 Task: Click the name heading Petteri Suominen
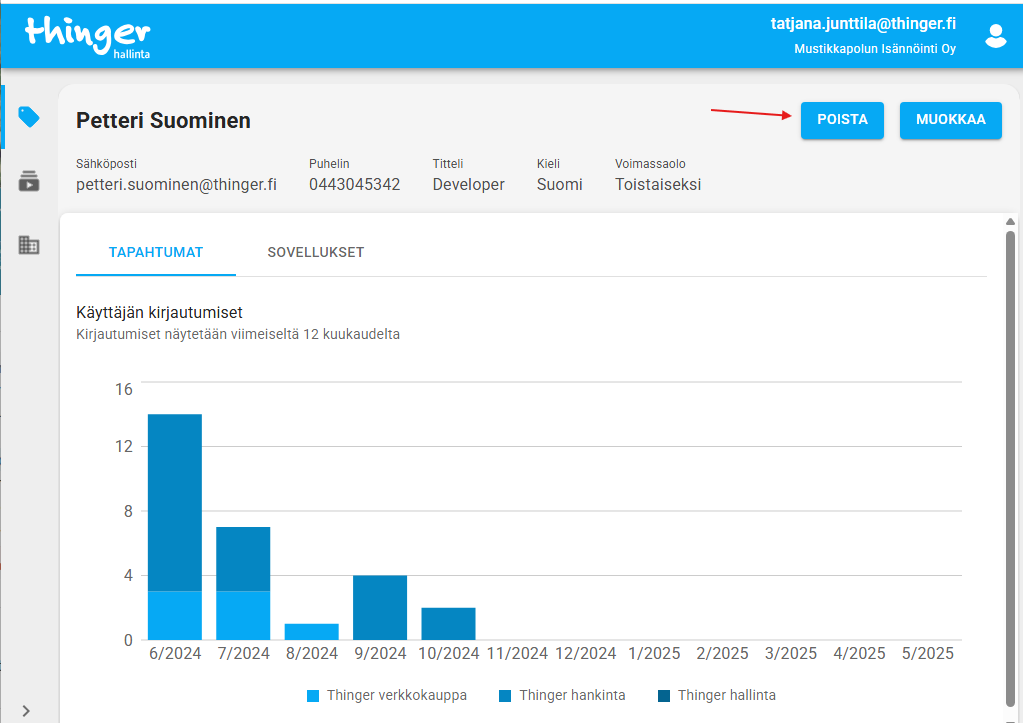point(163,121)
